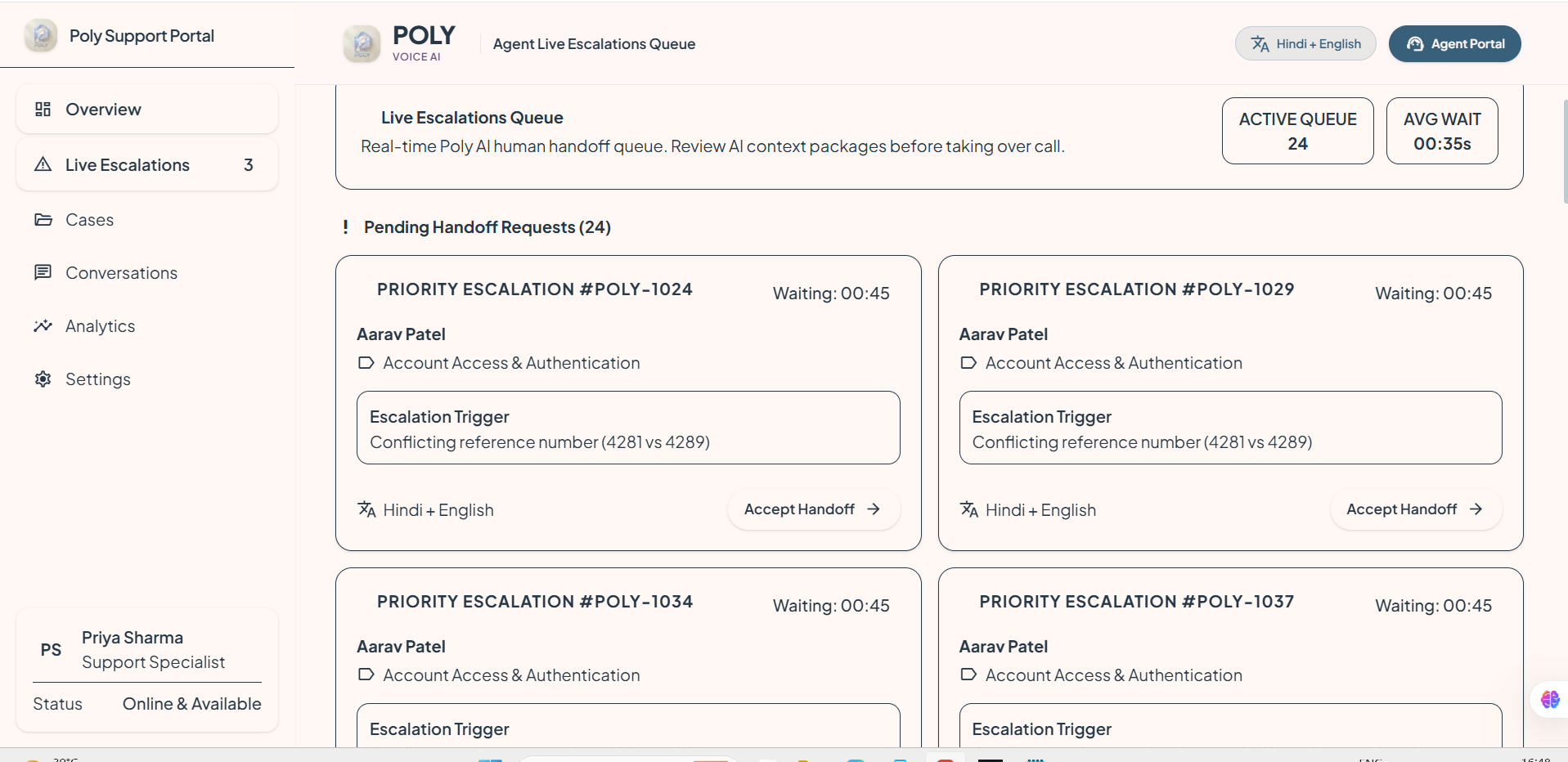
Task: Click Hindi + English label in POLY-1029 card
Action: [1041, 509]
